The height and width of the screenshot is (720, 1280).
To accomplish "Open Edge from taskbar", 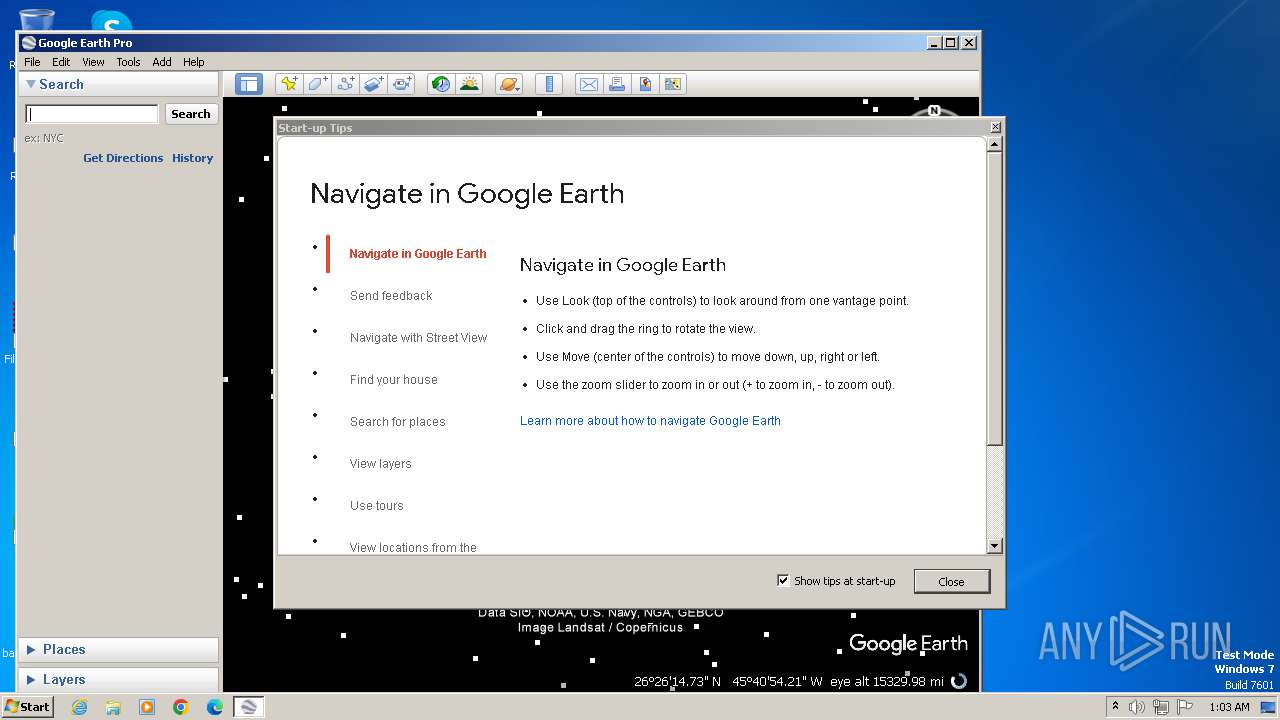I will tap(215, 707).
